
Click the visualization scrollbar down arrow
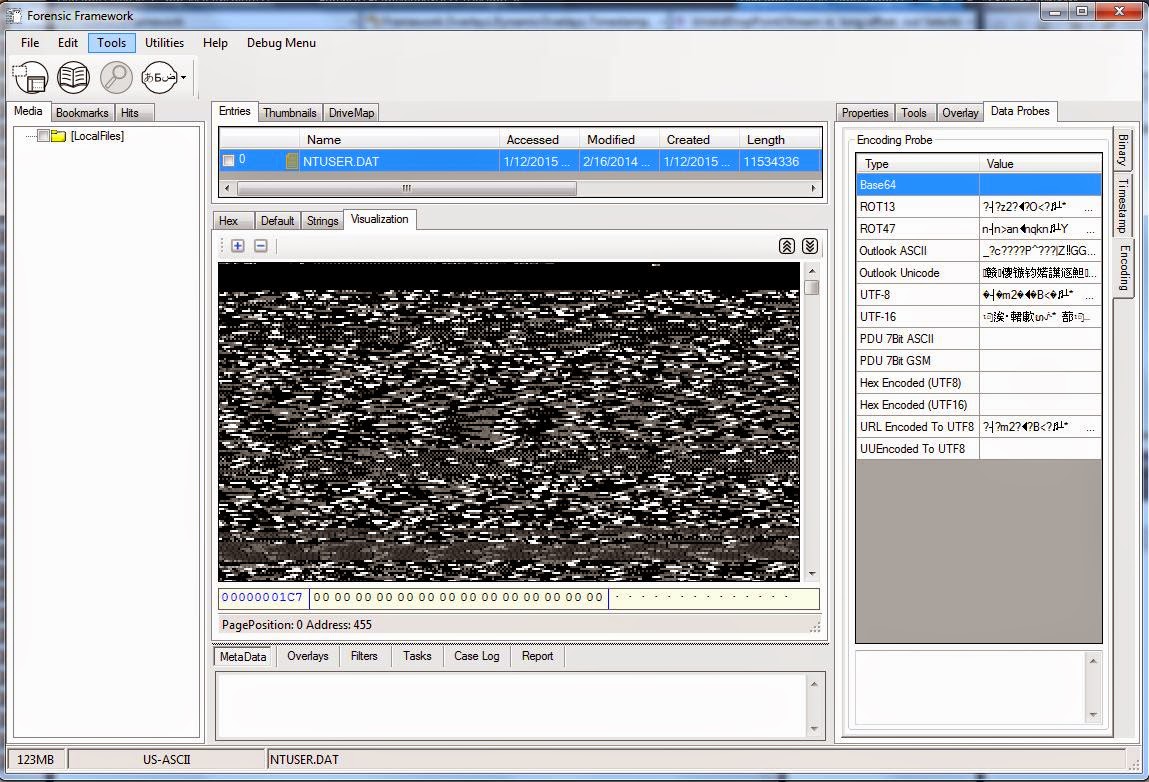point(811,574)
